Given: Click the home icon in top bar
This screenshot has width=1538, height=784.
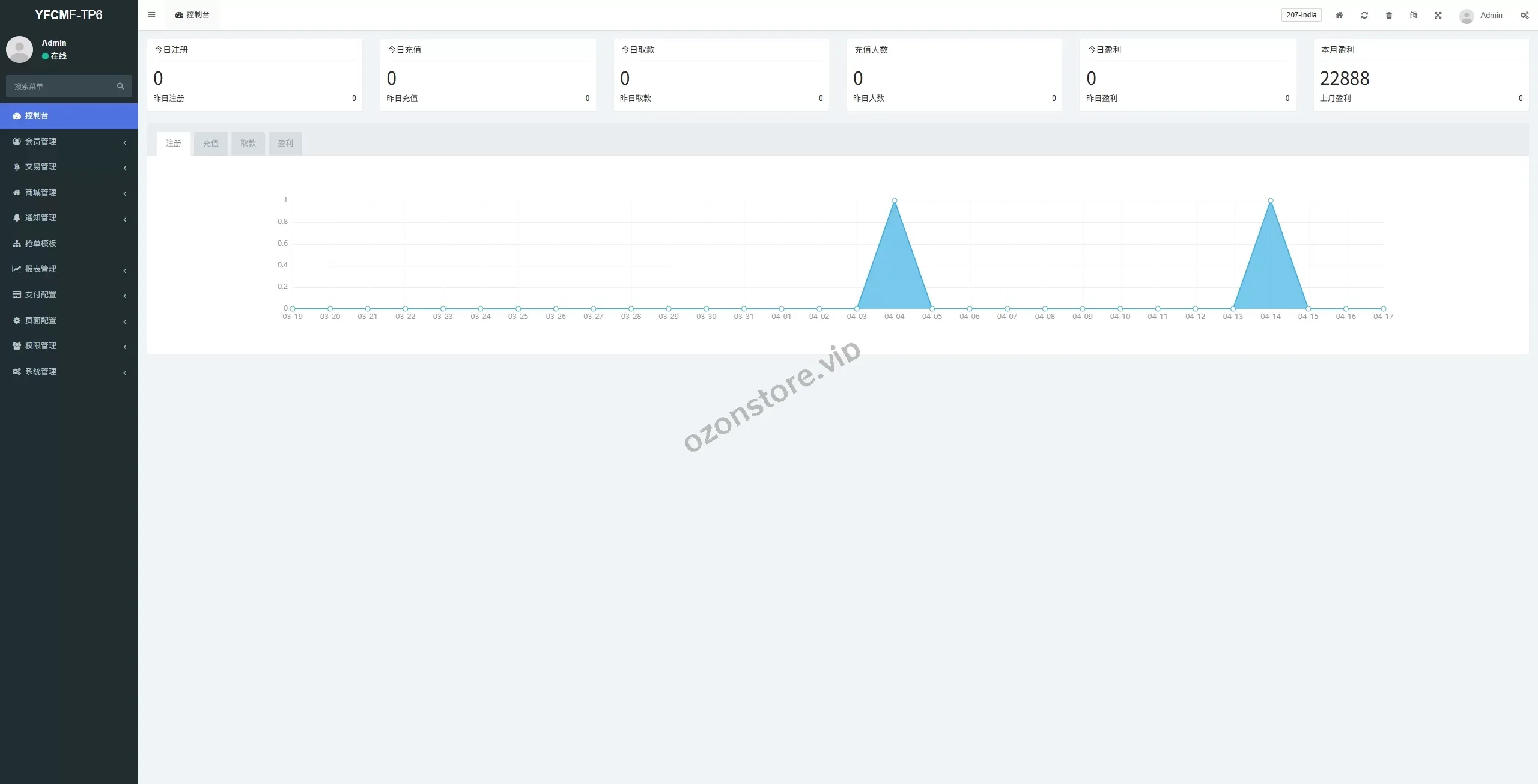Looking at the screenshot, I should (x=1339, y=15).
